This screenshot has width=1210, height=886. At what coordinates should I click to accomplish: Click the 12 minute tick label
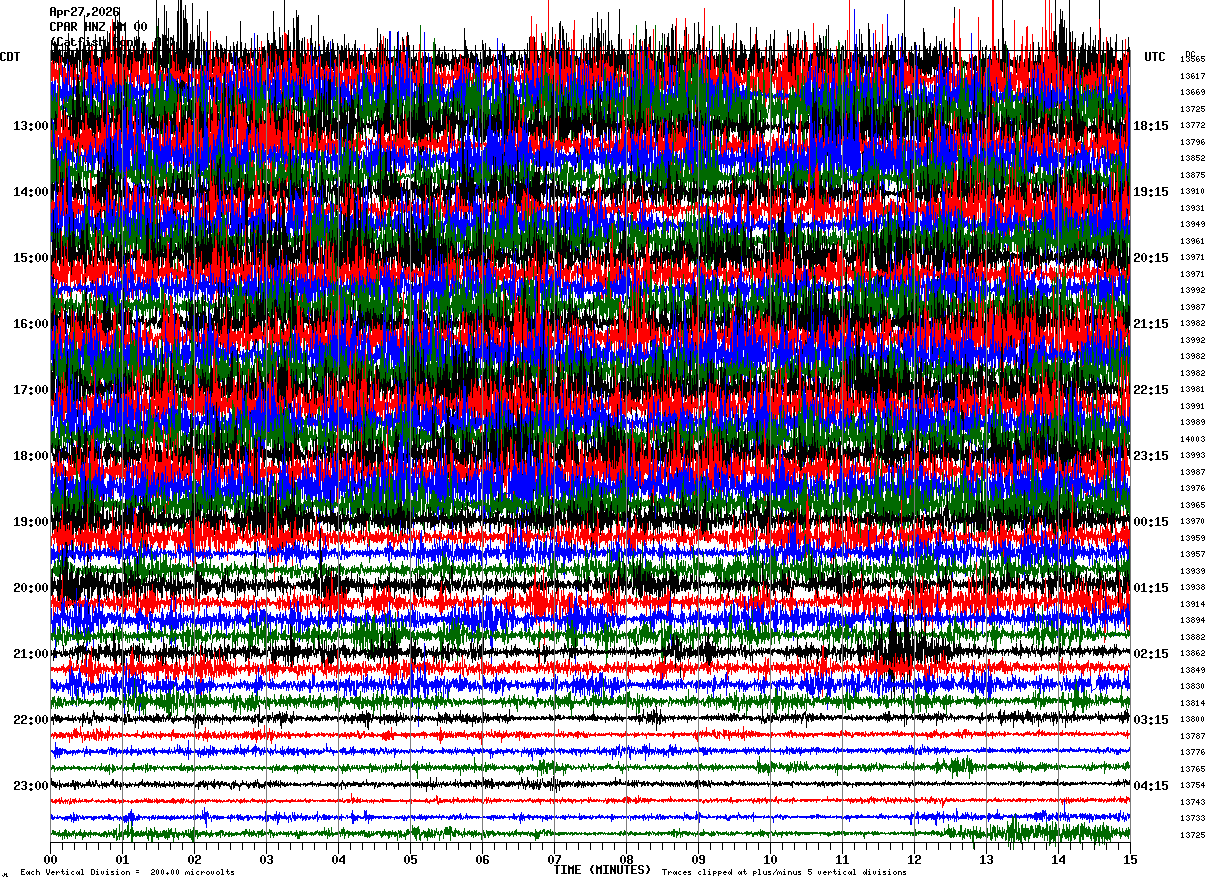click(914, 859)
